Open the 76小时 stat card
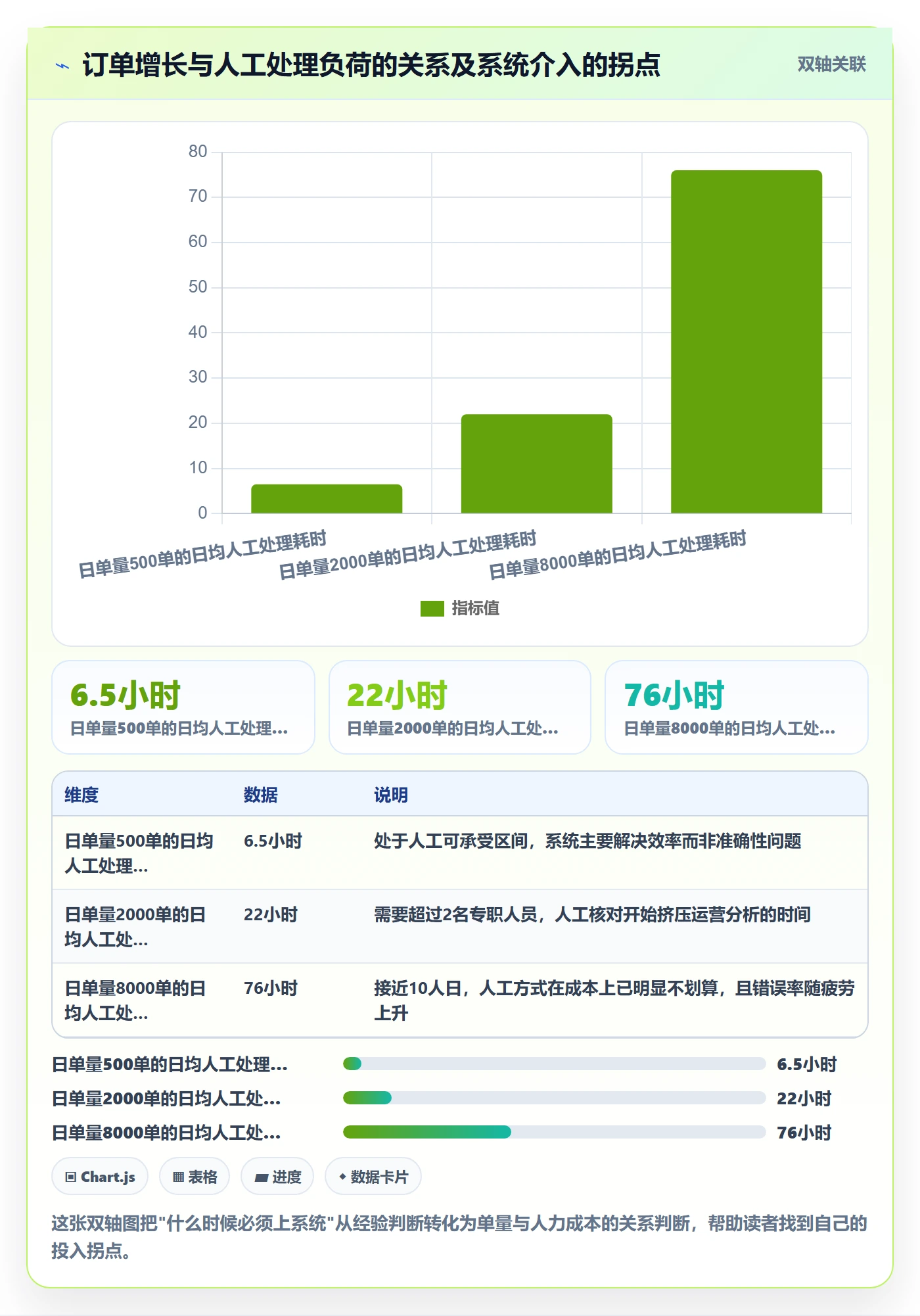 (737, 707)
